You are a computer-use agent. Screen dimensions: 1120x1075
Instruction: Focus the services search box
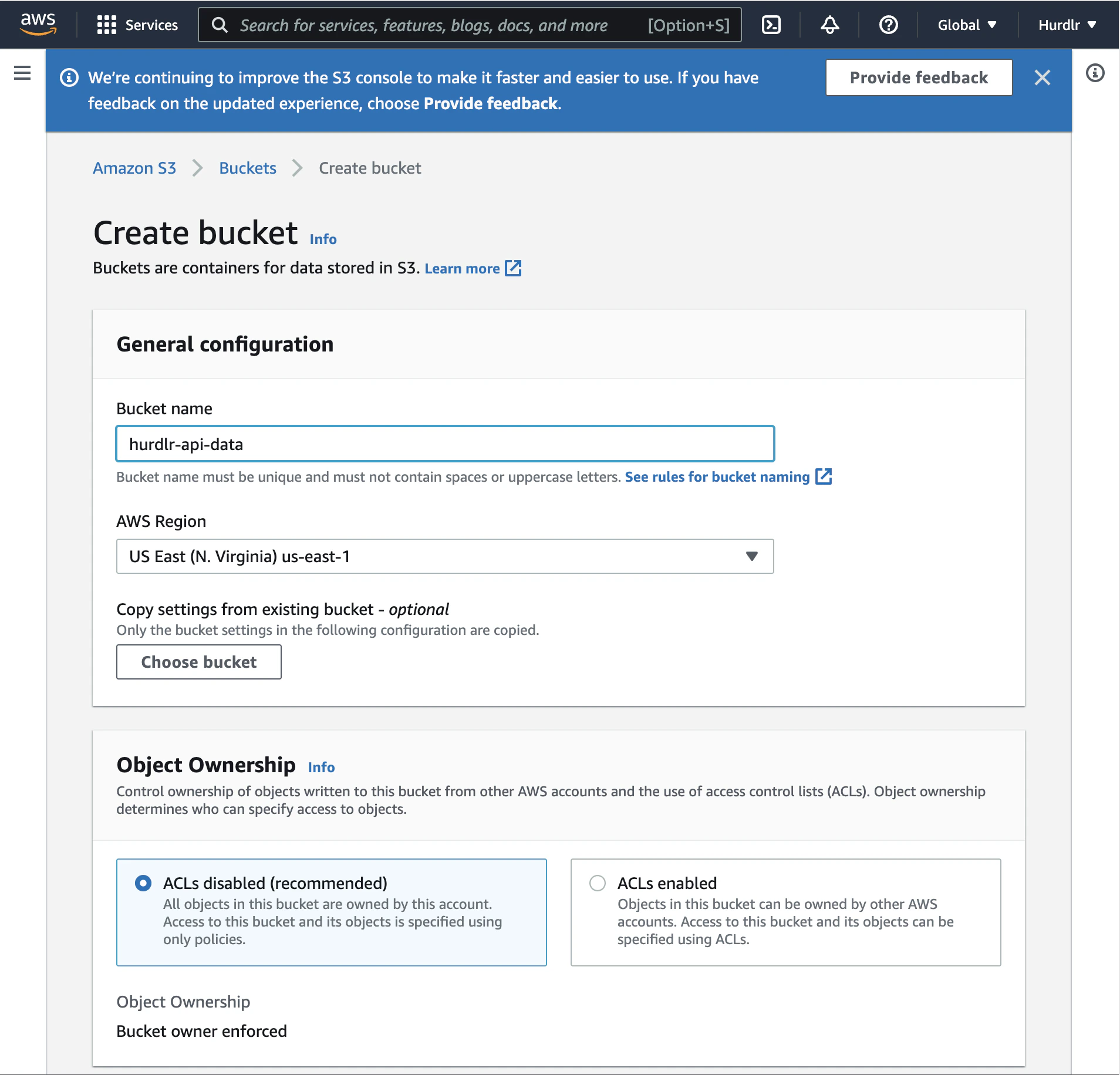click(x=470, y=25)
